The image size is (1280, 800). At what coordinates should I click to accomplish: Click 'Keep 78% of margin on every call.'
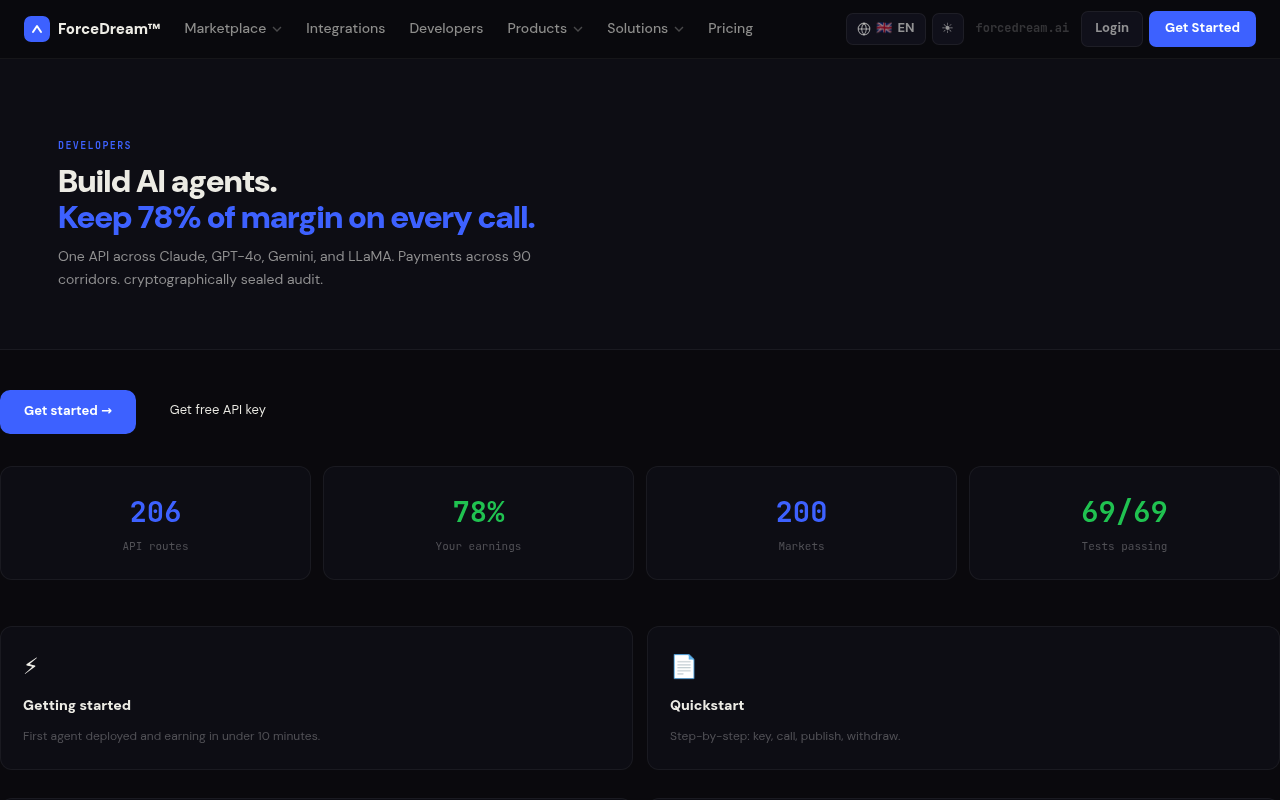pyautogui.click(x=296, y=218)
